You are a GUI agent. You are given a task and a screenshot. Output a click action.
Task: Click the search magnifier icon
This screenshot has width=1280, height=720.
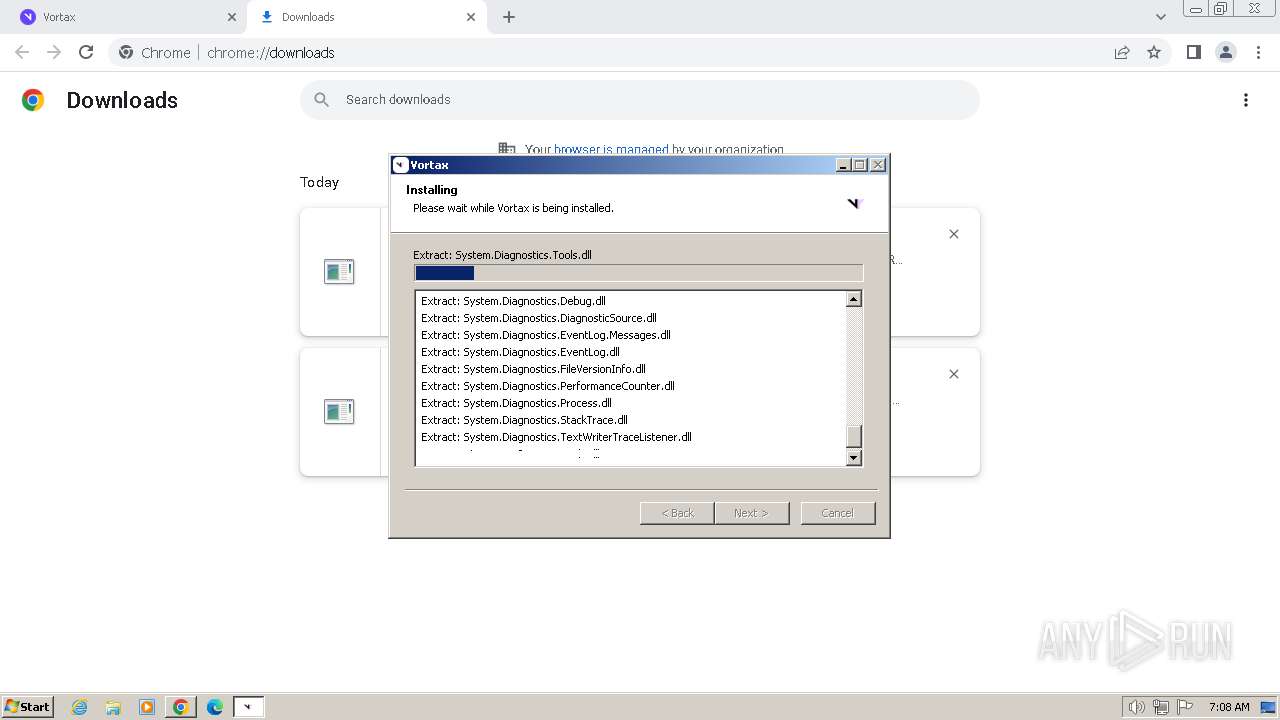(x=322, y=100)
